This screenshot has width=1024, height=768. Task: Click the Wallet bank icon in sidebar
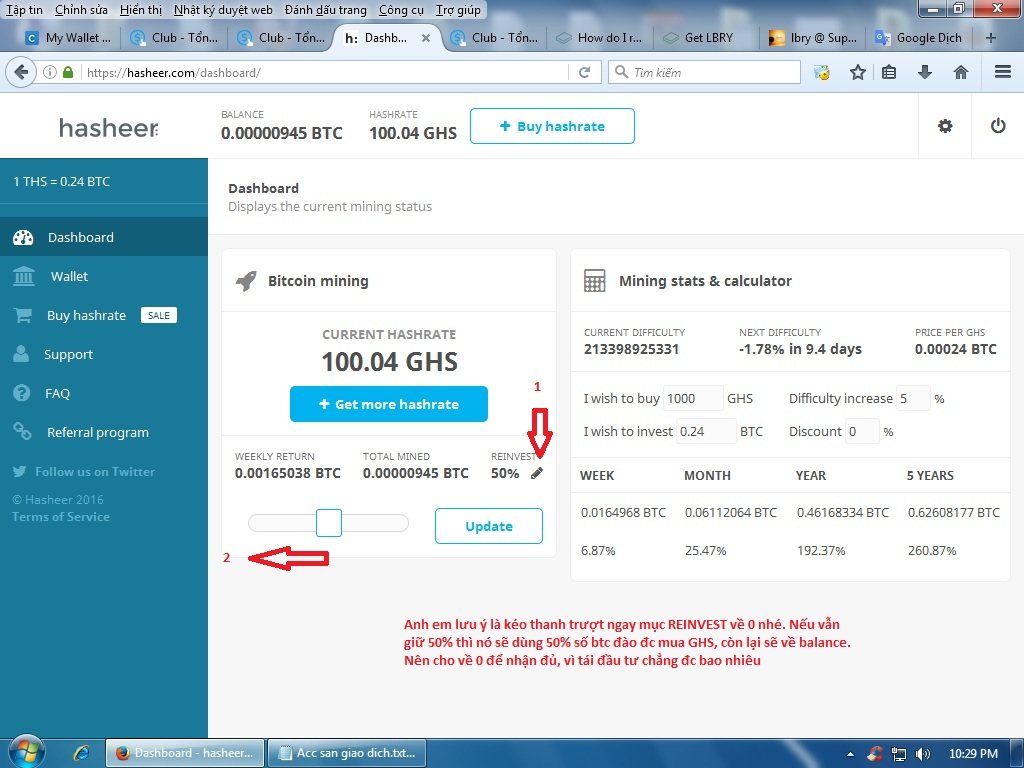(24, 276)
